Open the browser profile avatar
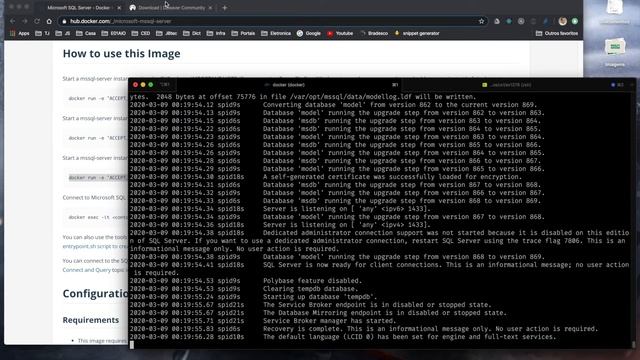 [x=563, y=21]
